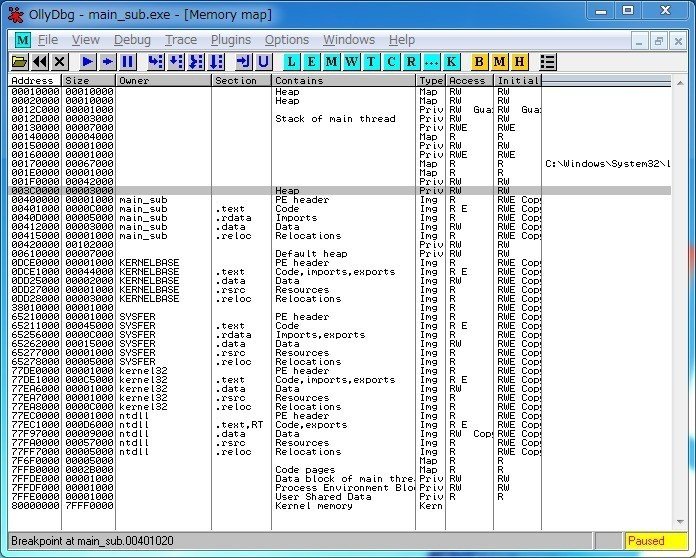Sort by the Size column header
Screen dimensions: 696x558
(88, 81)
